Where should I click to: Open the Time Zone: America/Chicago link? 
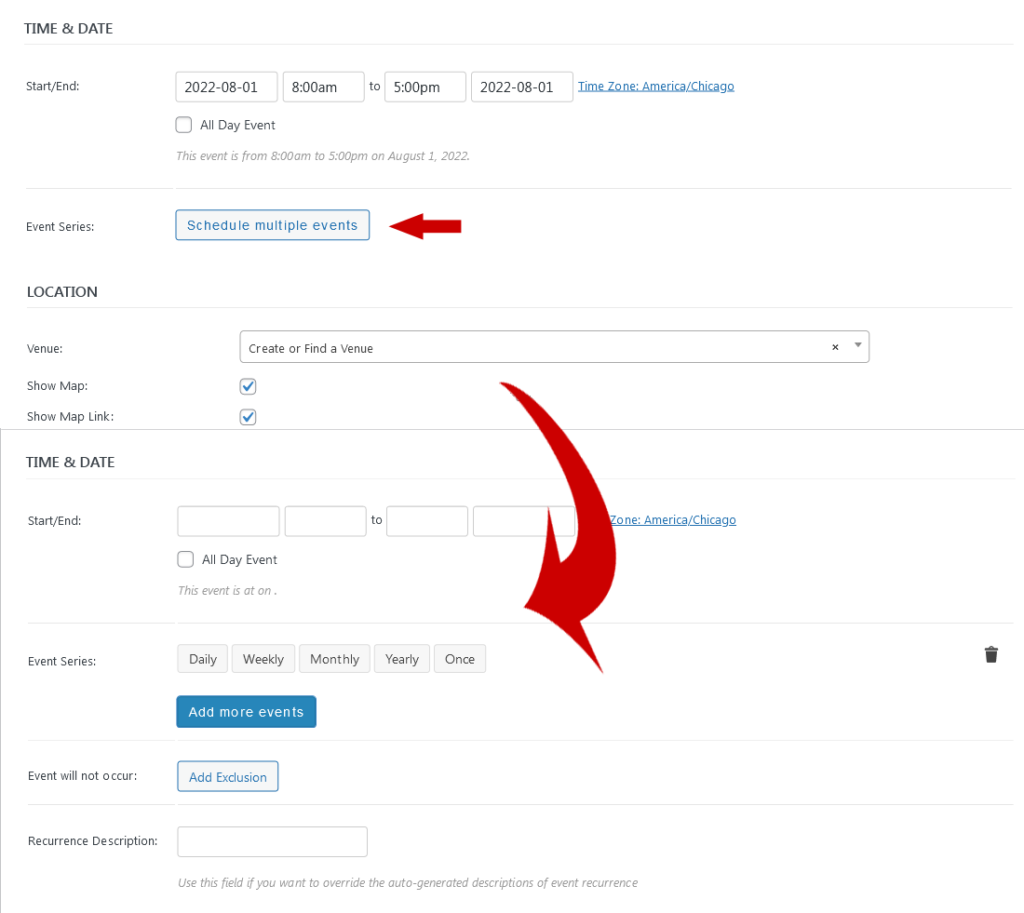(x=656, y=86)
